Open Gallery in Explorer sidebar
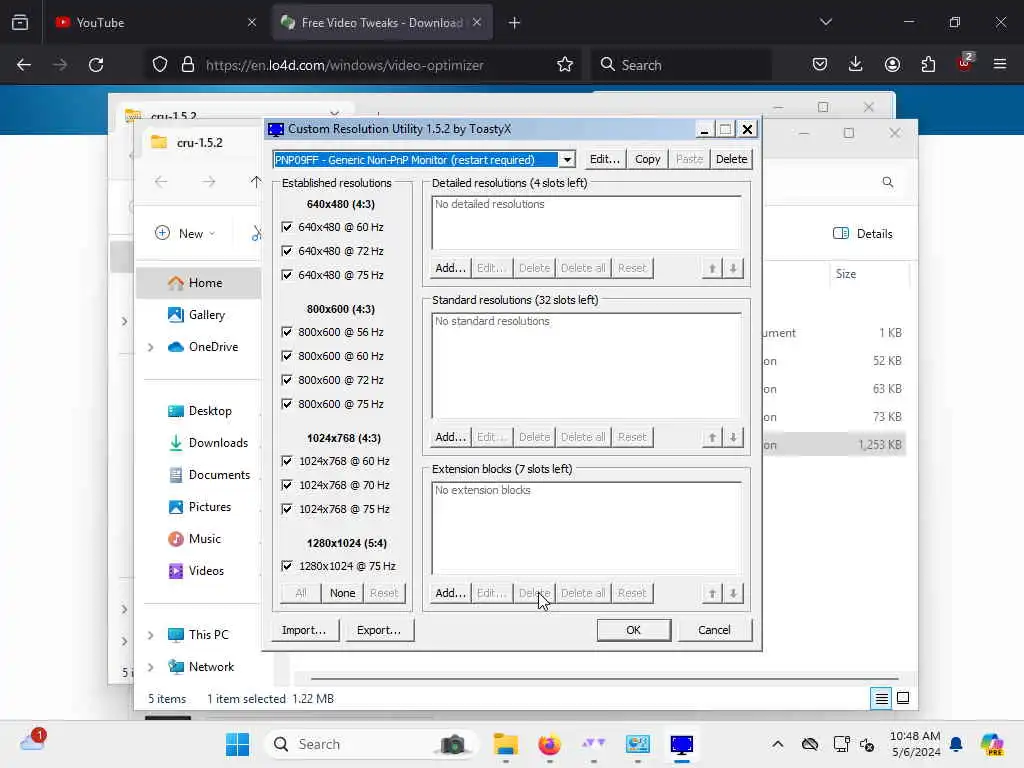 coord(198,315)
